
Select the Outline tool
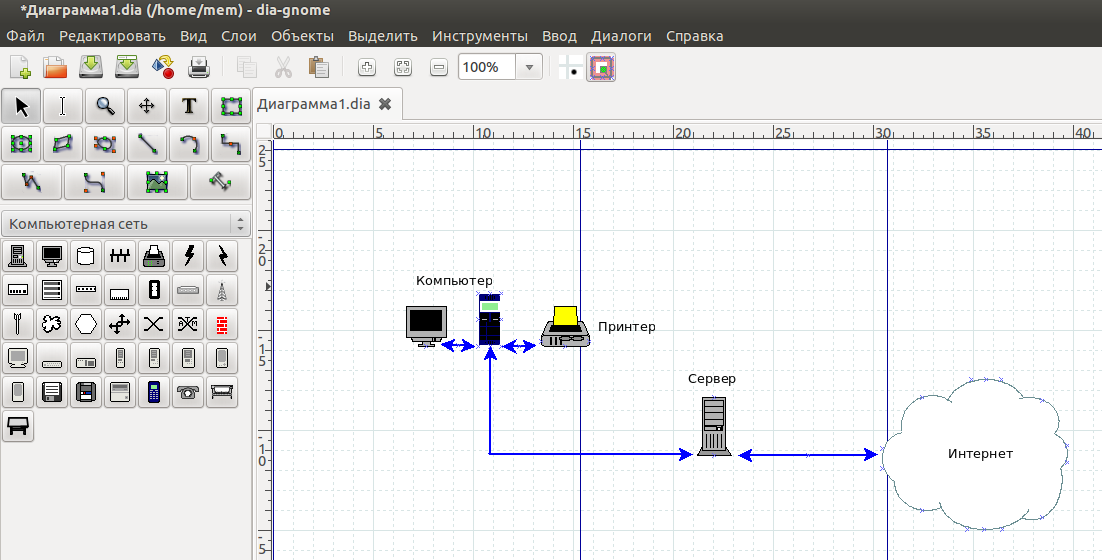point(220,182)
